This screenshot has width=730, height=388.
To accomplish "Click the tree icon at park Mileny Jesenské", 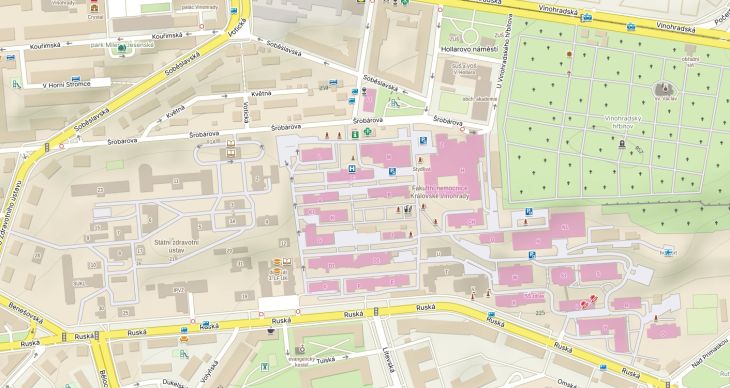I will point(122,48).
